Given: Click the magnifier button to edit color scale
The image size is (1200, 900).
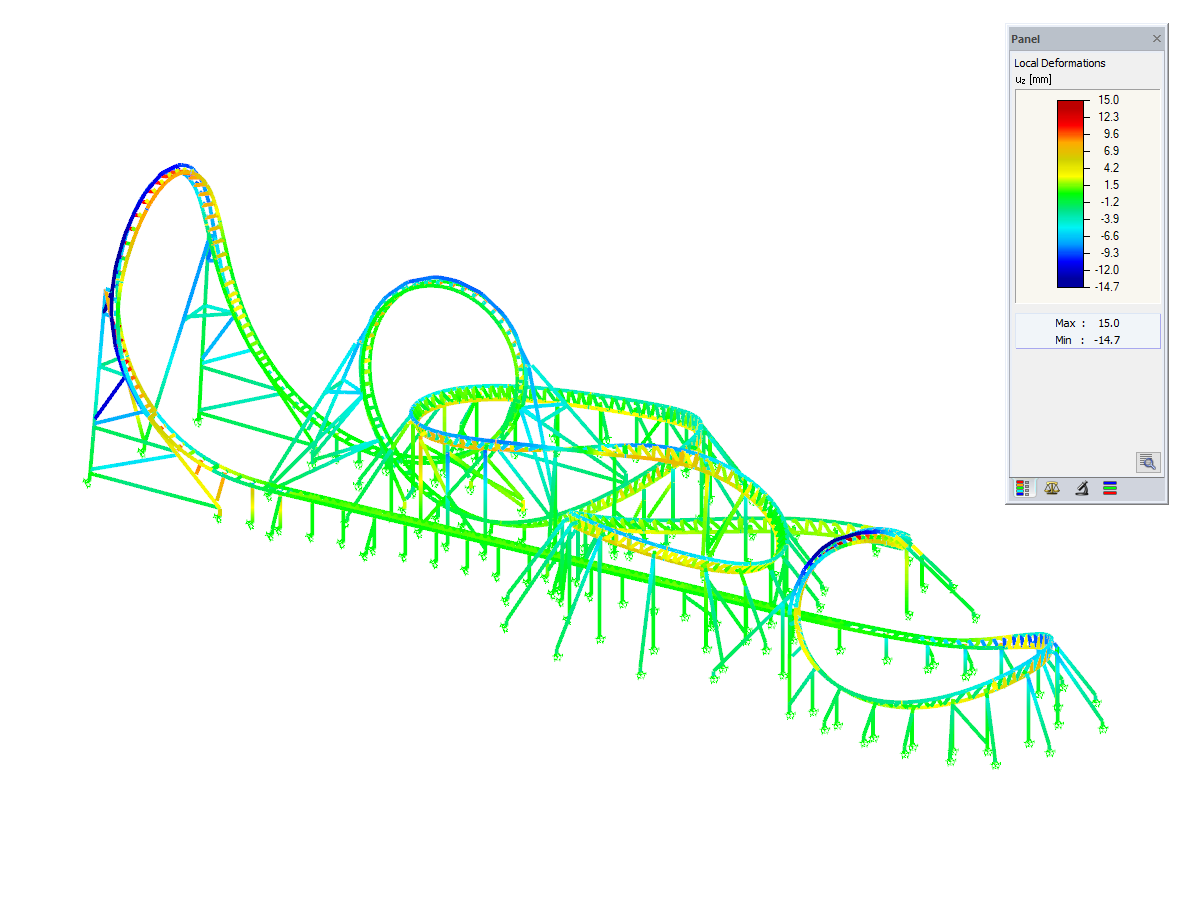Looking at the screenshot, I should pos(1148,462).
